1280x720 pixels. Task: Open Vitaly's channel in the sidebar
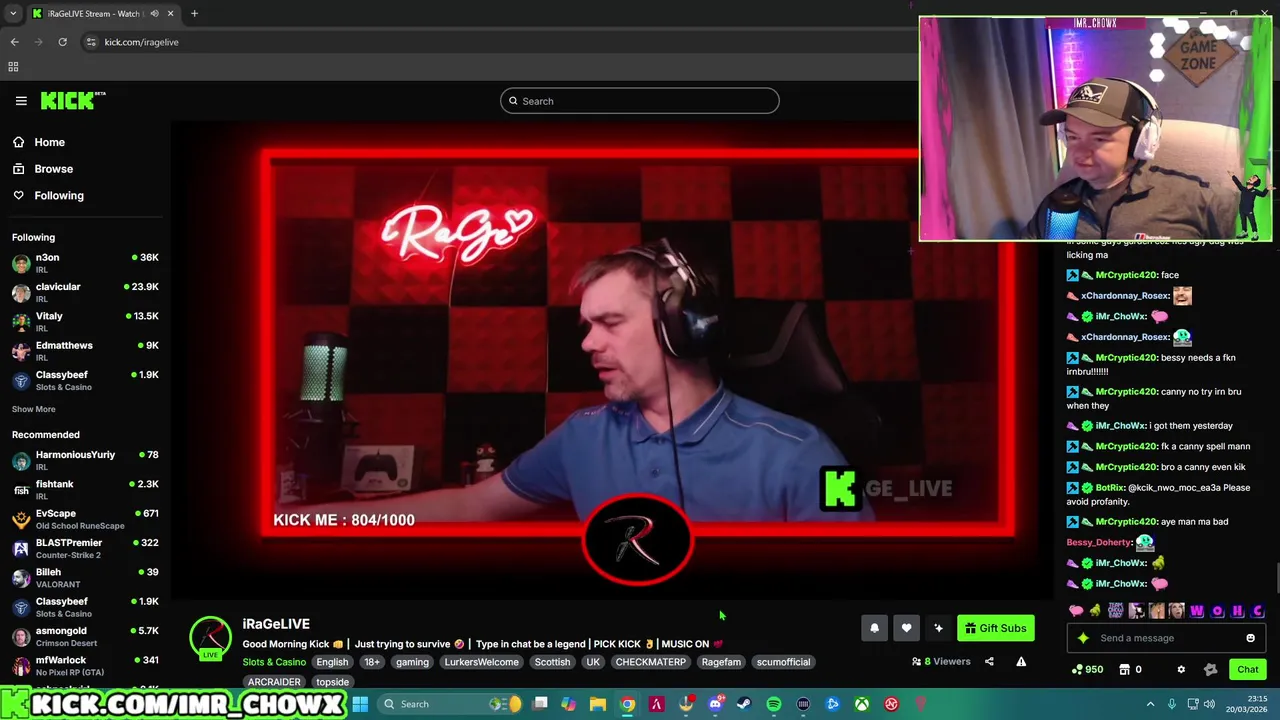pyautogui.click(x=85, y=321)
